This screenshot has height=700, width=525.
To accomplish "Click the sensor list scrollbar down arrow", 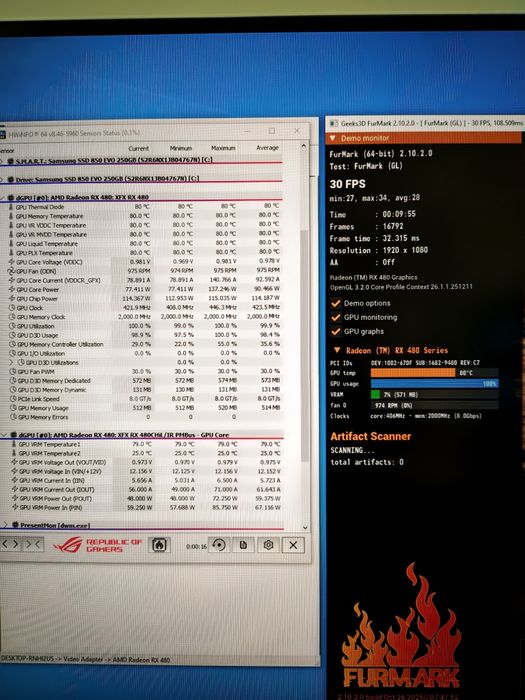I will tap(305, 528).
